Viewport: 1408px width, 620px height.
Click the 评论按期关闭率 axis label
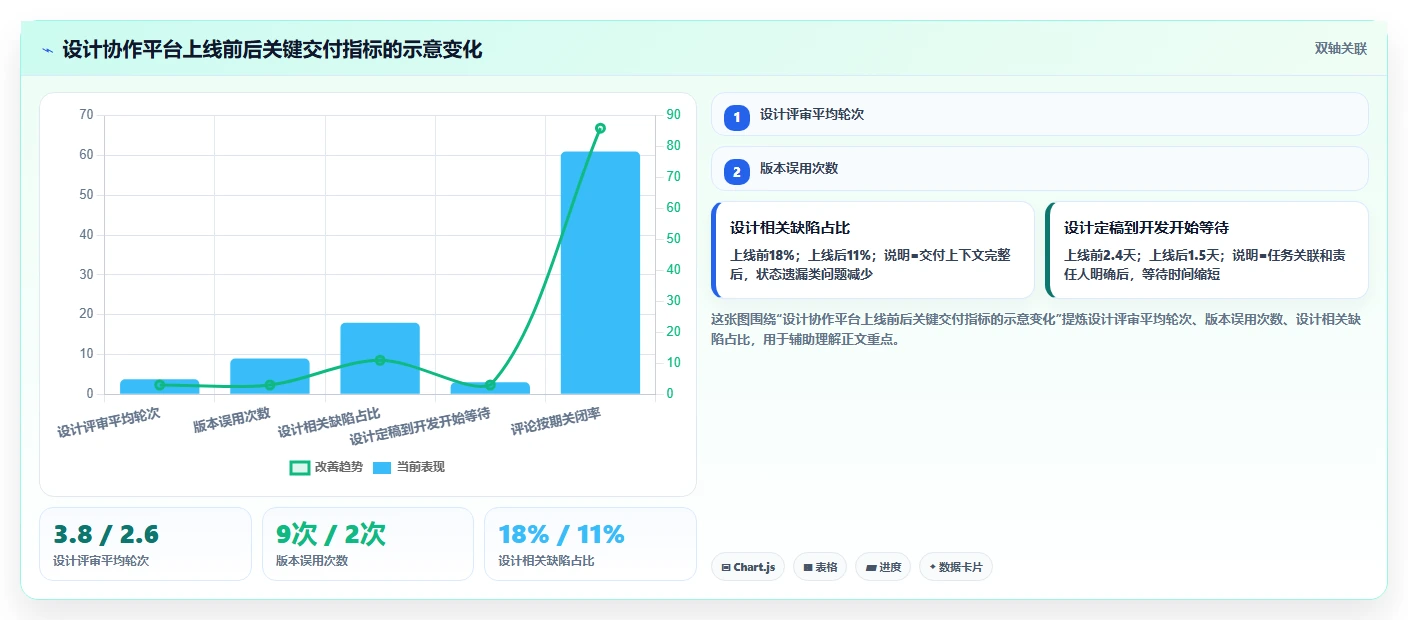coord(556,421)
